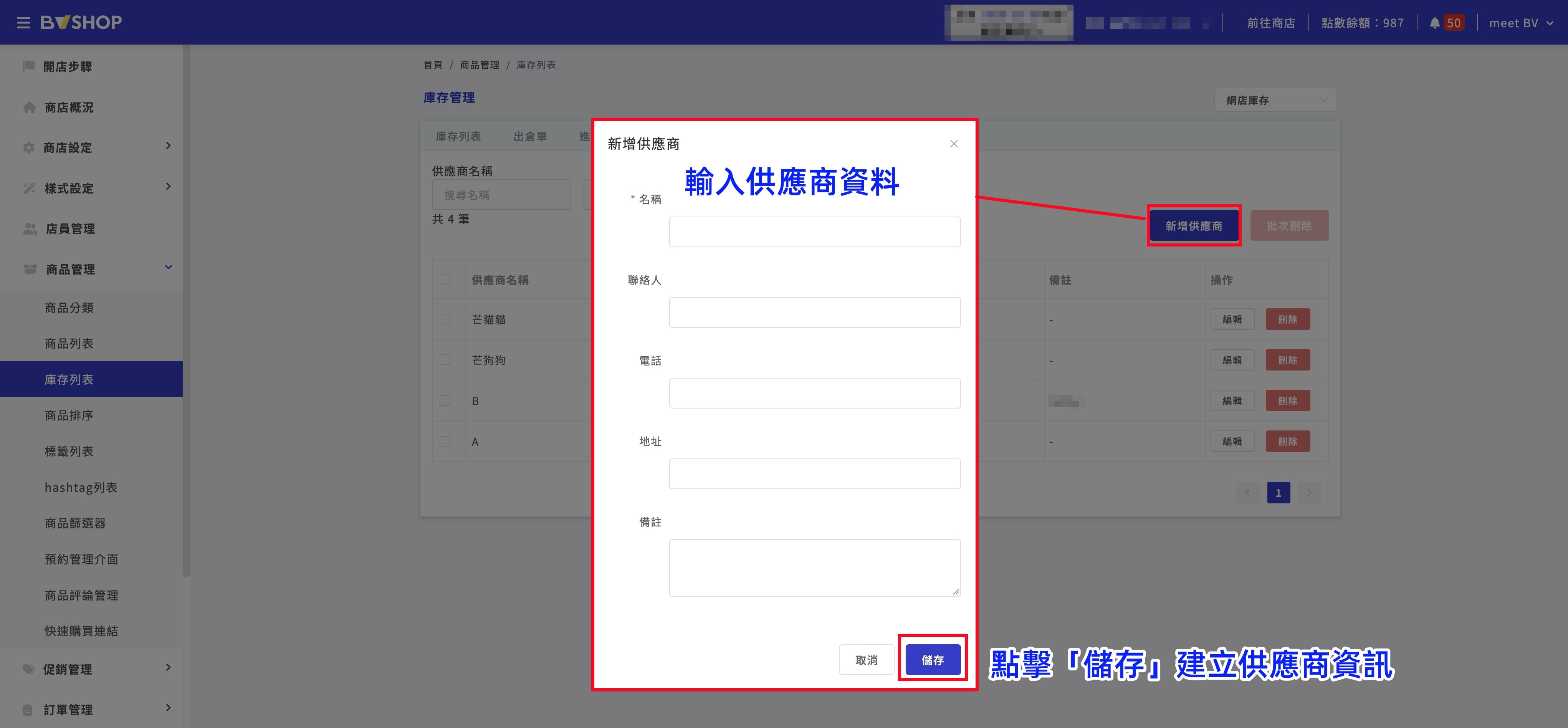Viewport: 1568px width, 728px height.
Task: Open hashtag列表 in sidebar
Action: click(x=91, y=488)
